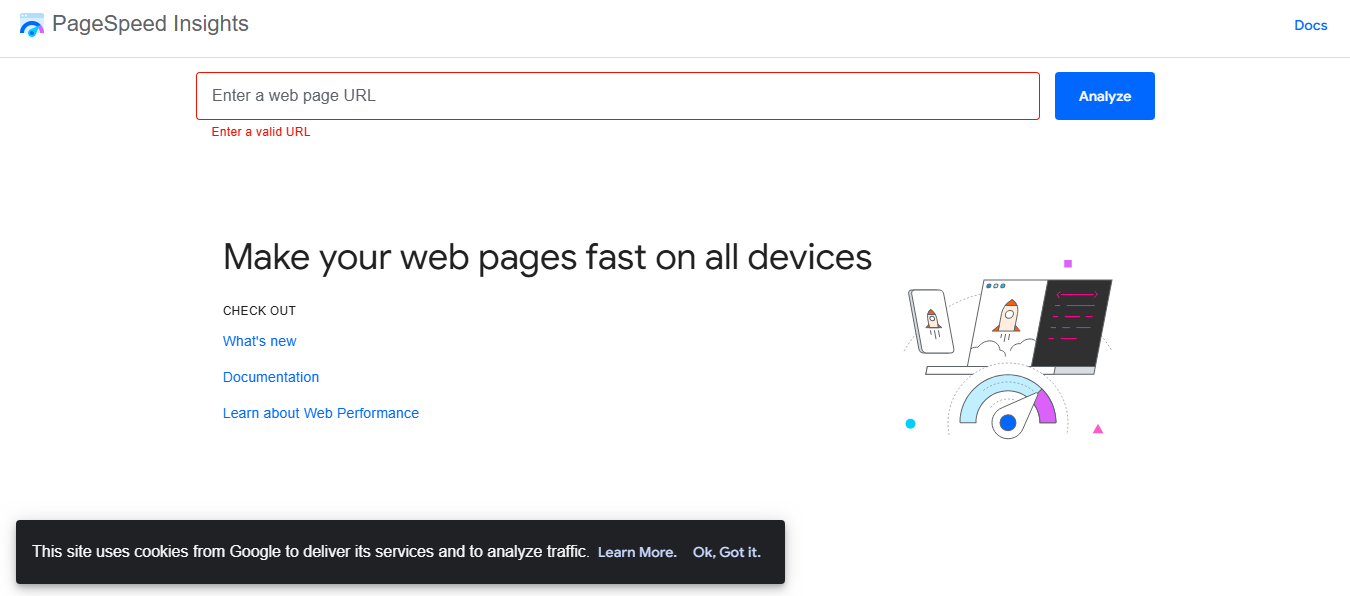Open the What's new link
The height and width of the screenshot is (596, 1350).
259,341
